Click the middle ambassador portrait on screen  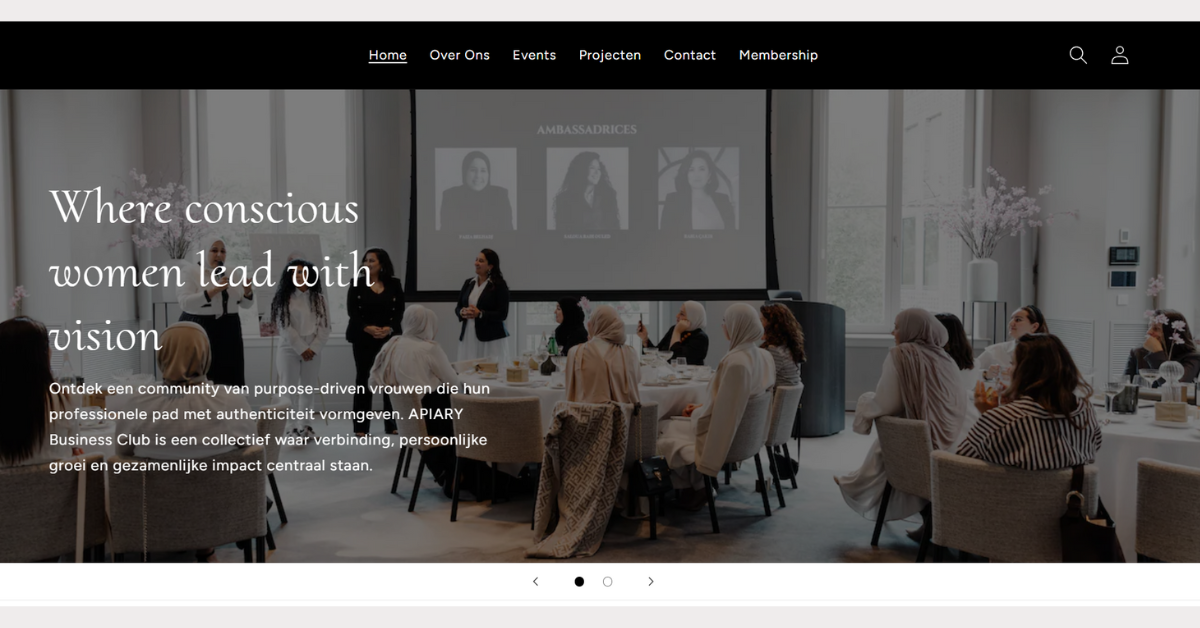(587, 189)
